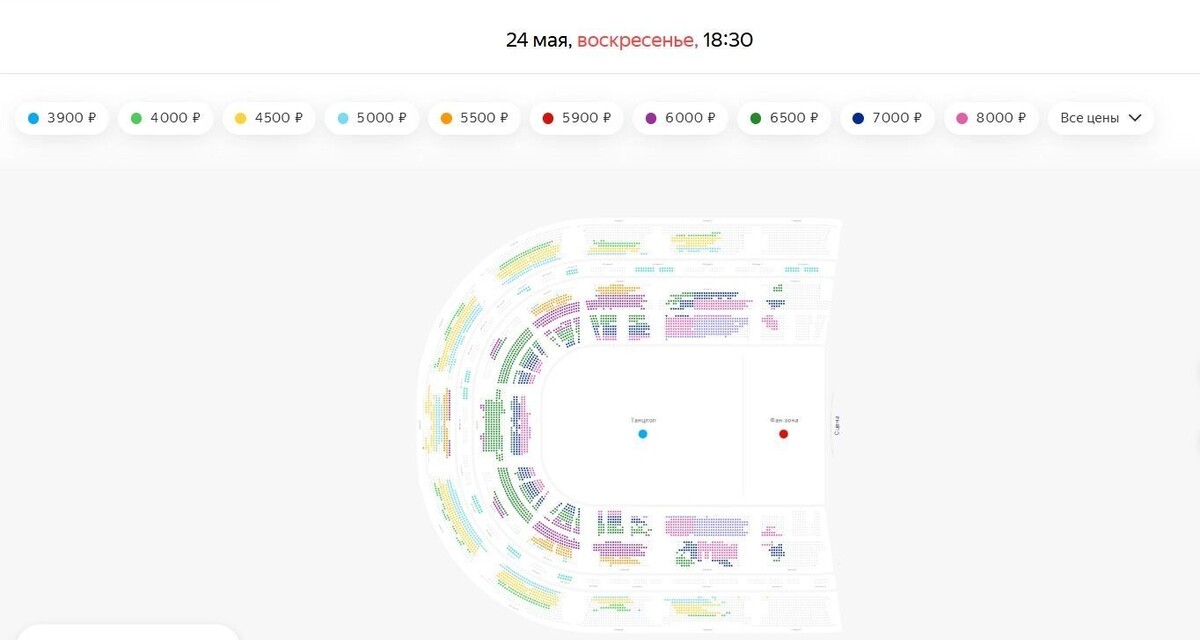Toggle the 4000 ₽ price filter
This screenshot has width=1200, height=640.
(164, 117)
